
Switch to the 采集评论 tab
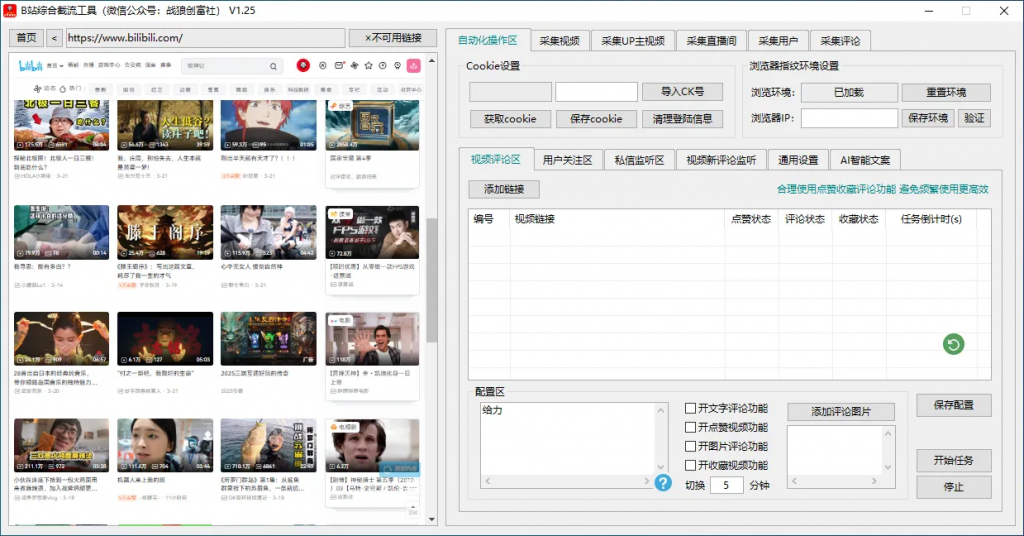(x=840, y=40)
